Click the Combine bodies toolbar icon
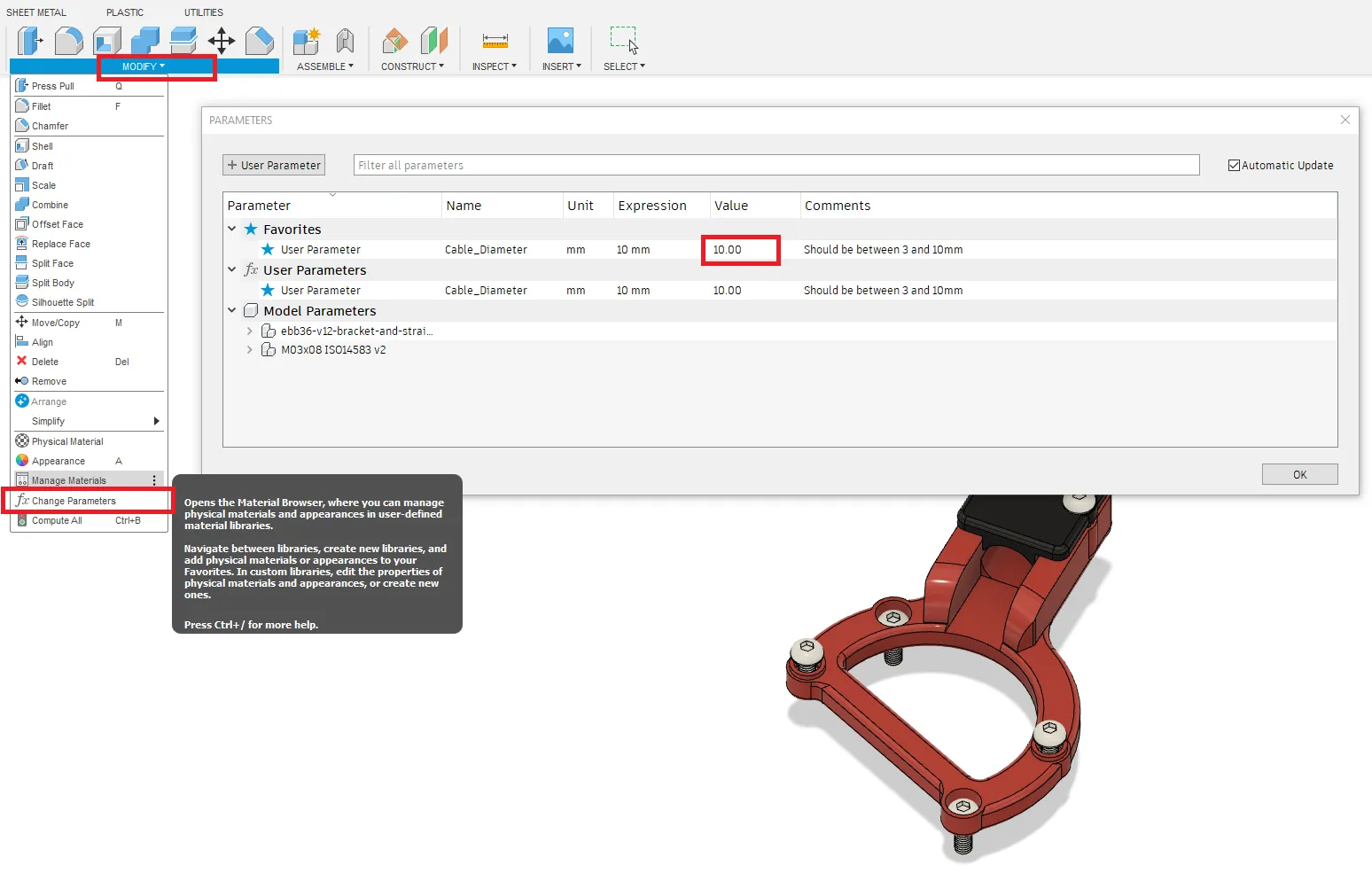 (145, 41)
